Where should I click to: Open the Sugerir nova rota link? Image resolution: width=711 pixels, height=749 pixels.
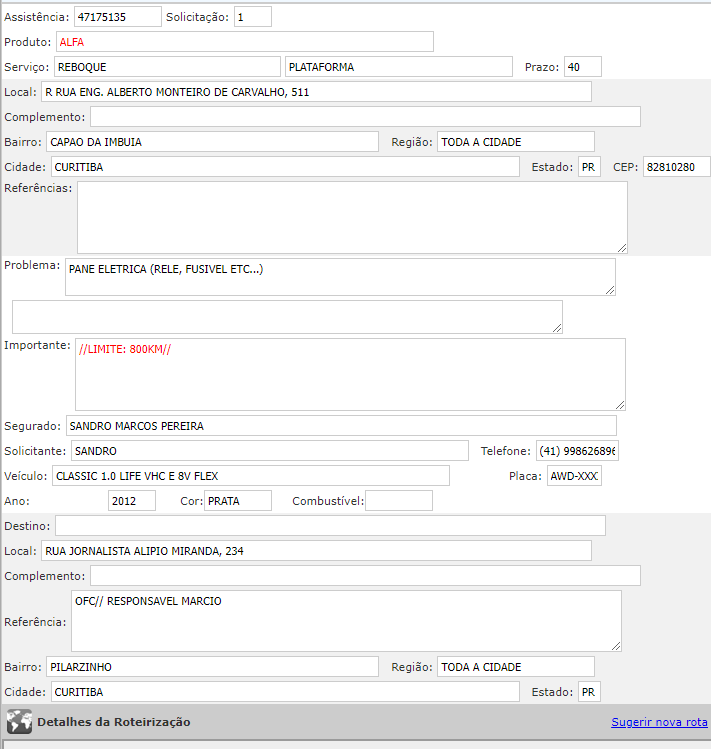point(658,722)
